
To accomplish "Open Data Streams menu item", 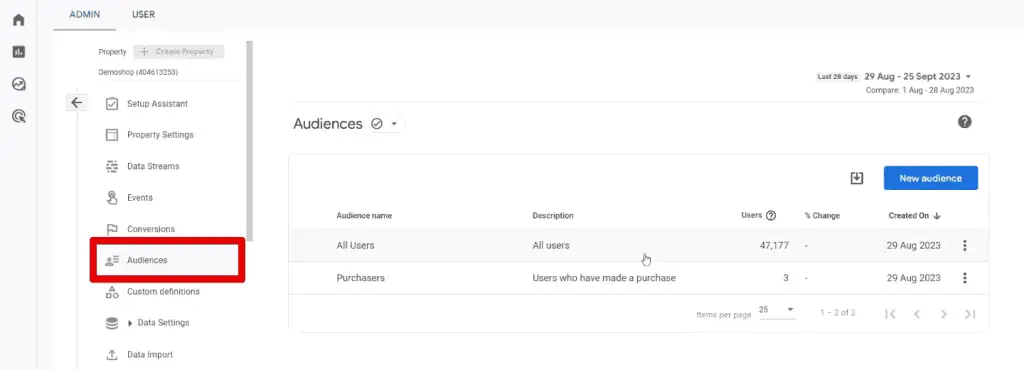I will (x=153, y=166).
